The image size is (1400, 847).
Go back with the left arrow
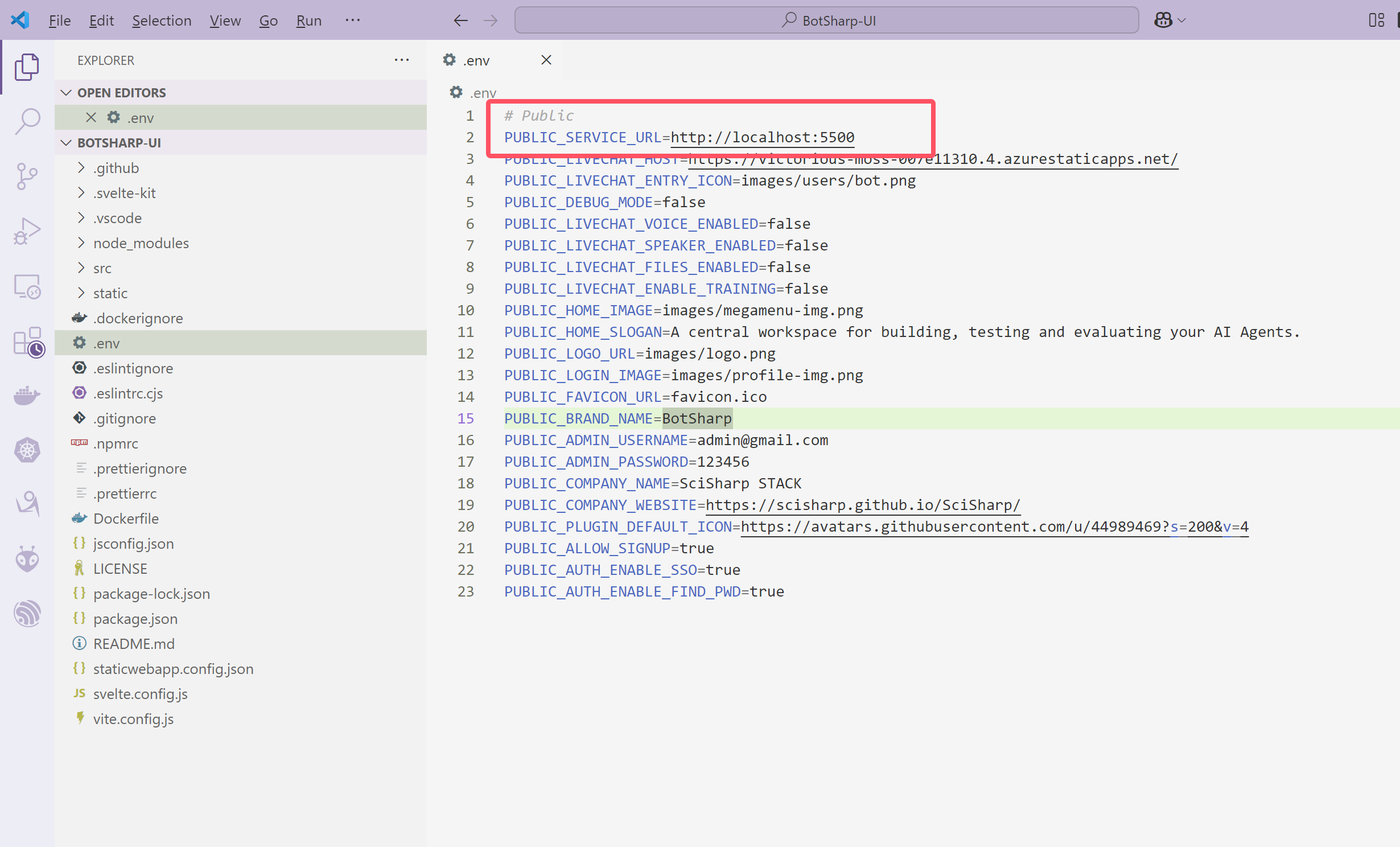pyautogui.click(x=460, y=20)
